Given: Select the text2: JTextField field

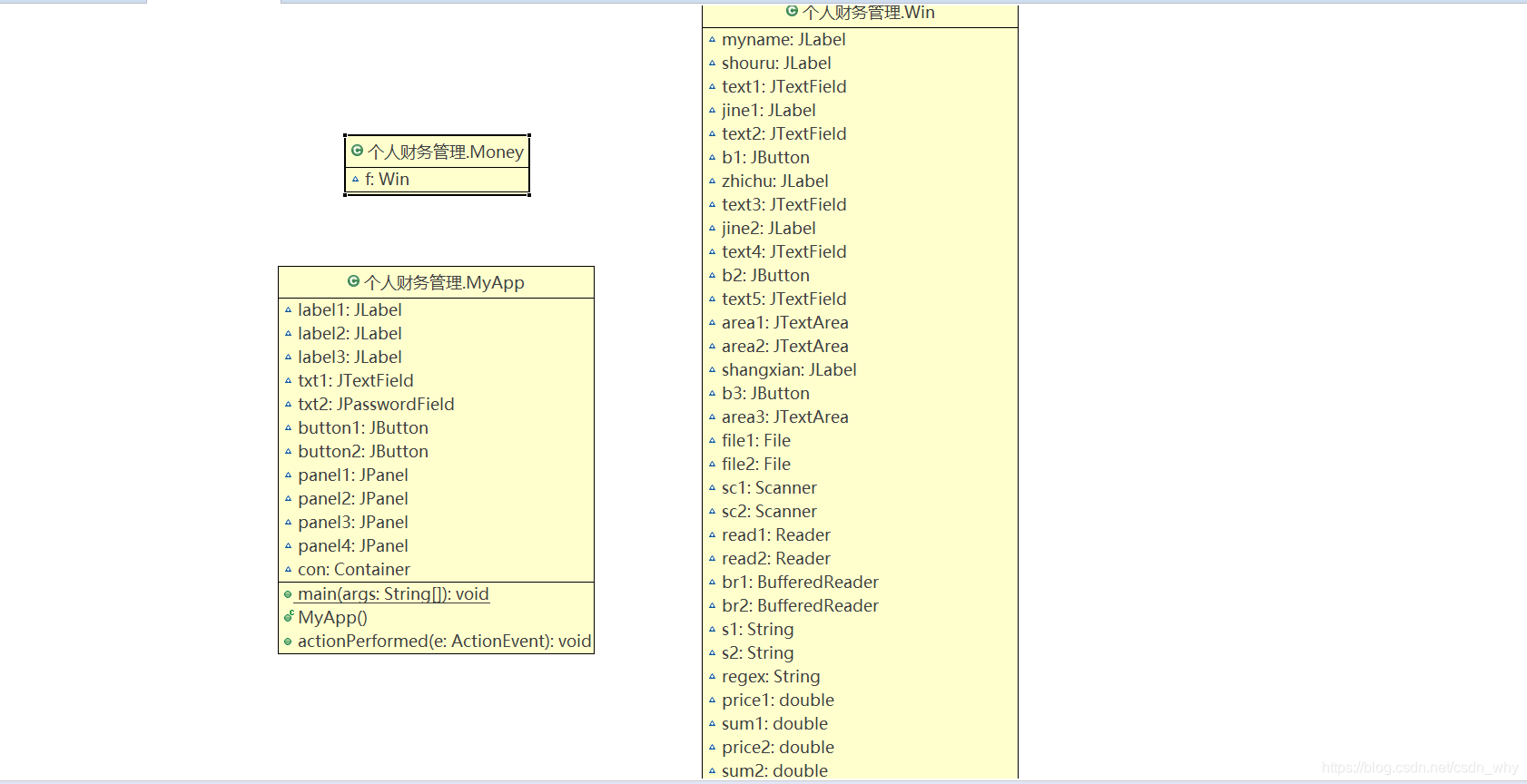Looking at the screenshot, I should pos(784,133).
